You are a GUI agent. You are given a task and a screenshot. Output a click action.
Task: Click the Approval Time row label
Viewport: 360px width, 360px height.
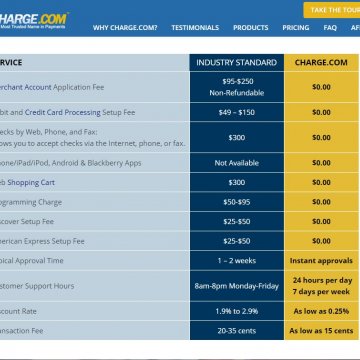(x=32, y=261)
